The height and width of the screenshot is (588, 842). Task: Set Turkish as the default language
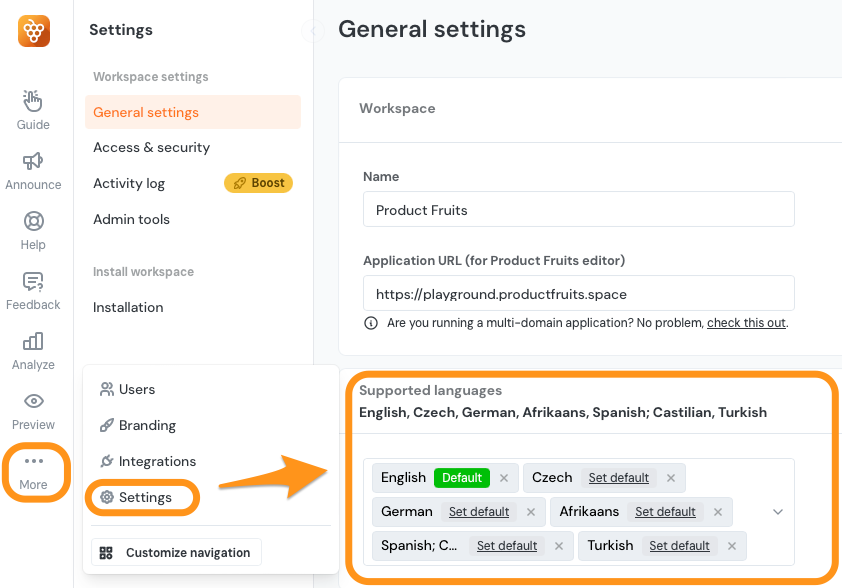click(x=679, y=546)
